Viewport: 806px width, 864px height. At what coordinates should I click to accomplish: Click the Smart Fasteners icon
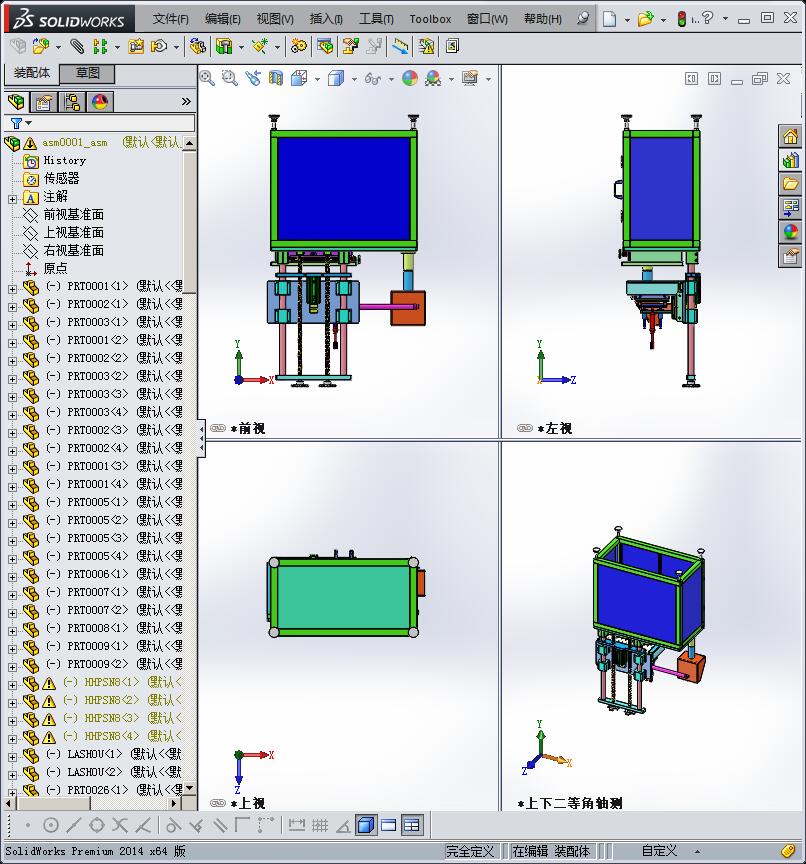pos(136,46)
